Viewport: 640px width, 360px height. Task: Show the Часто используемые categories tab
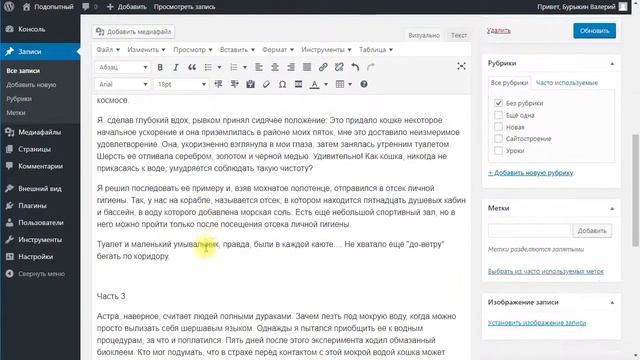tap(567, 83)
